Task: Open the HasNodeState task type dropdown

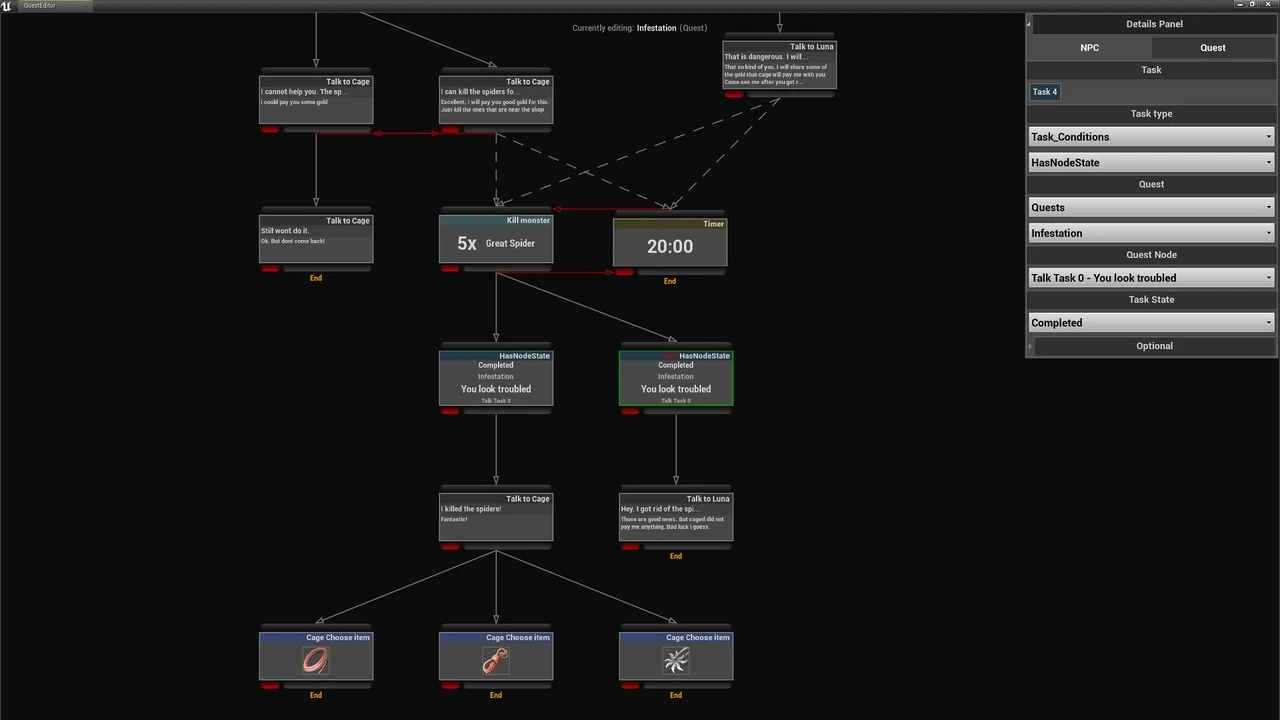Action: point(1151,162)
